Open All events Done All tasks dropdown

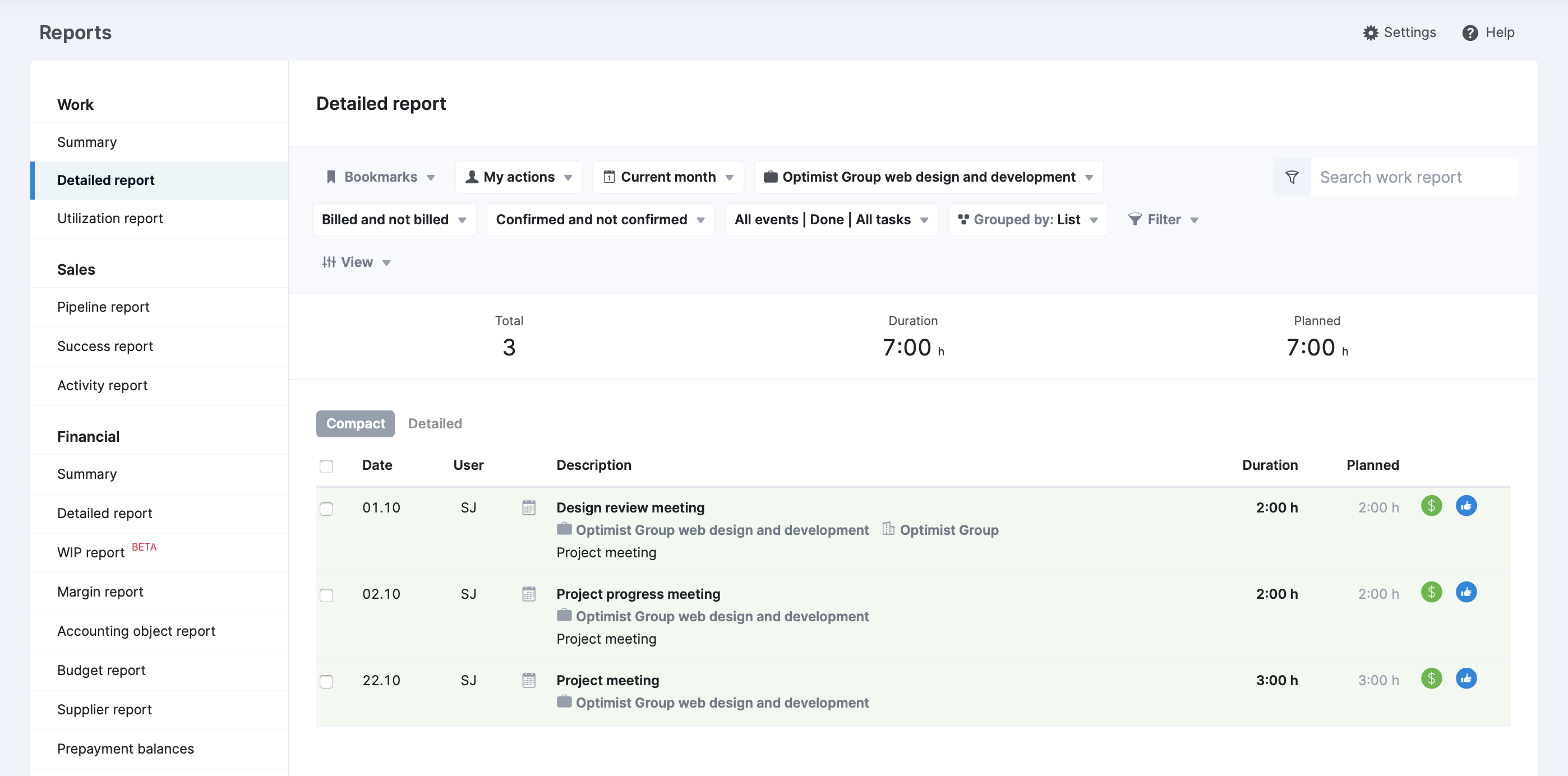(832, 220)
